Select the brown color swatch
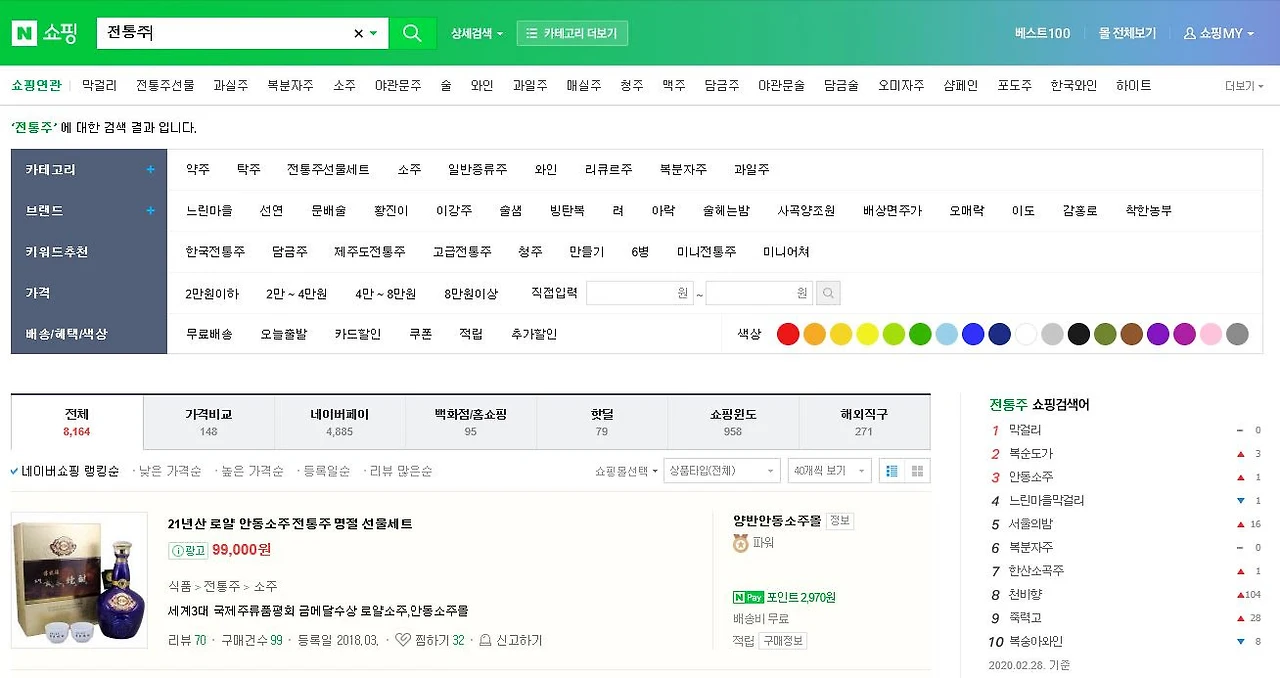Screen dimensions: 1280x678 [x=1131, y=334]
